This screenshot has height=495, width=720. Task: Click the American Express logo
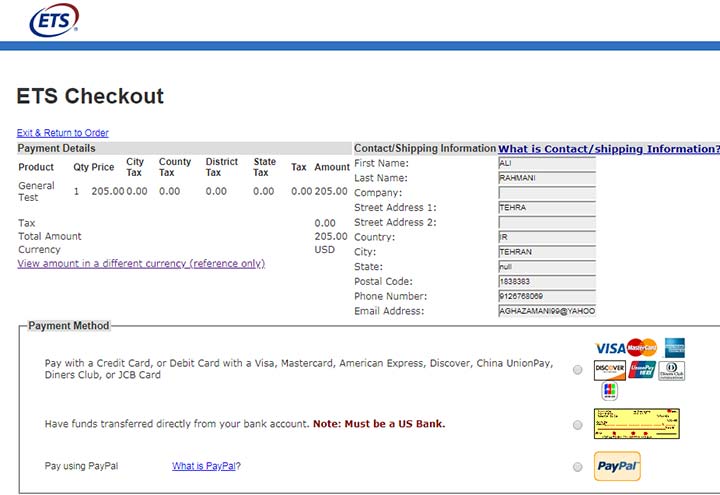[675, 348]
